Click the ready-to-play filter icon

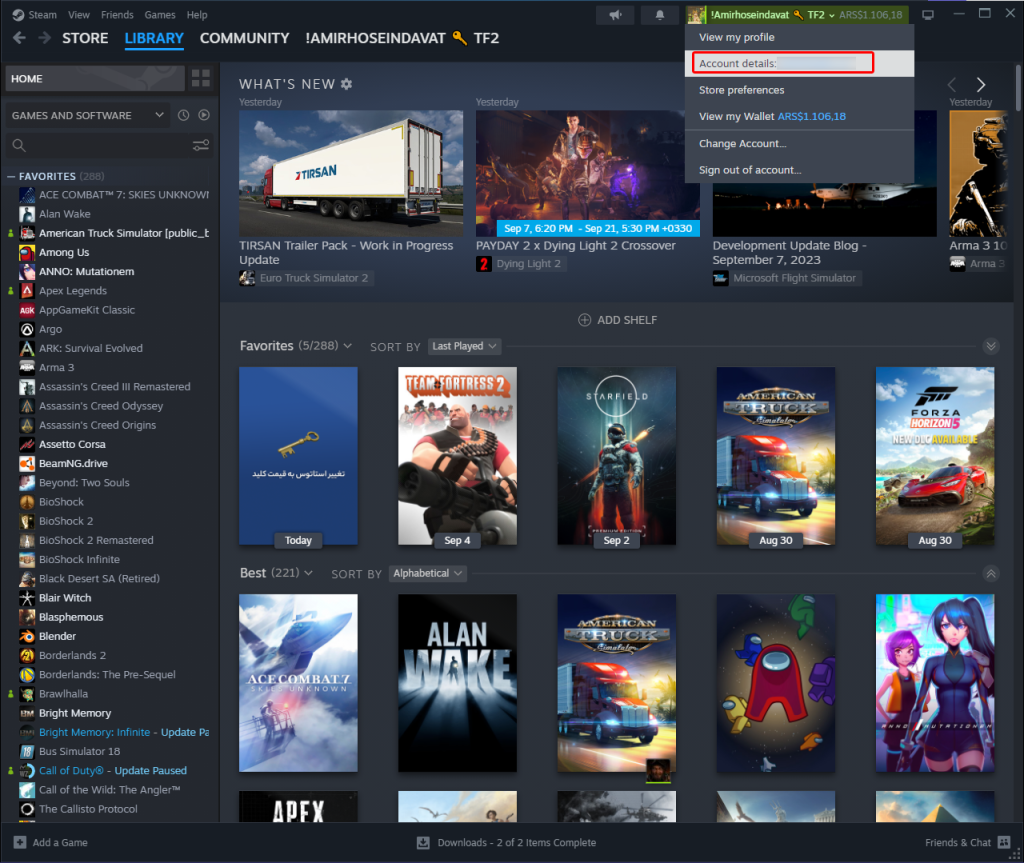[x=204, y=115]
